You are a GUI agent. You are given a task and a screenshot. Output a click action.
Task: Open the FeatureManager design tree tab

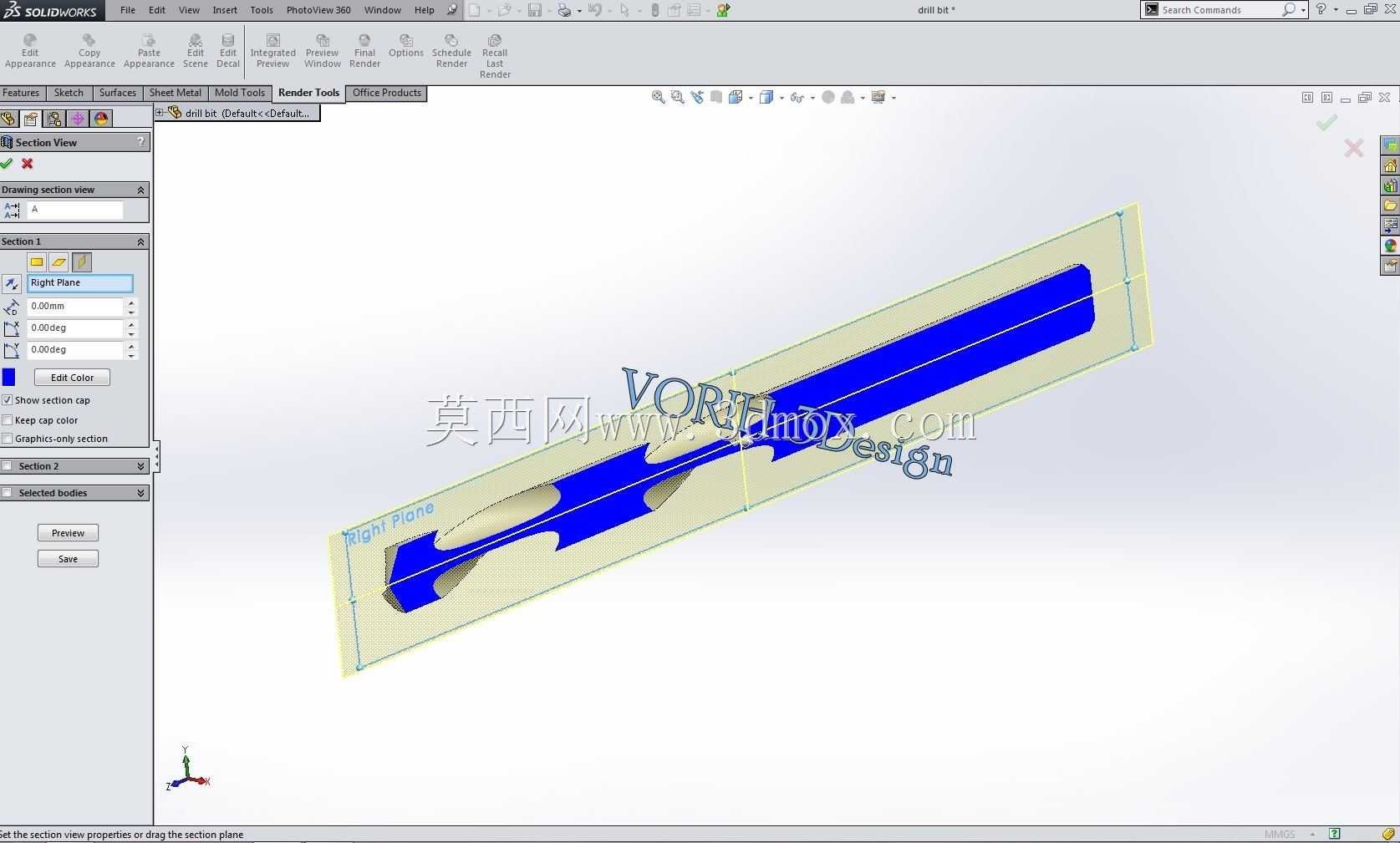[x=9, y=119]
